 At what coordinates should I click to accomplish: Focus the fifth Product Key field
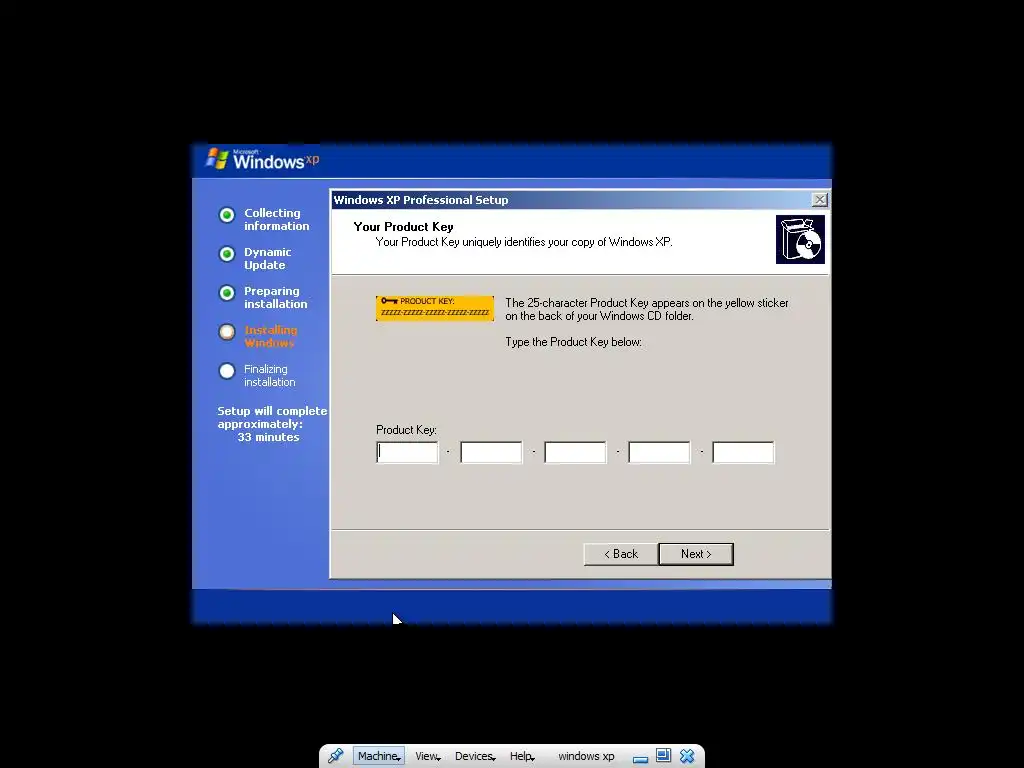tap(743, 452)
